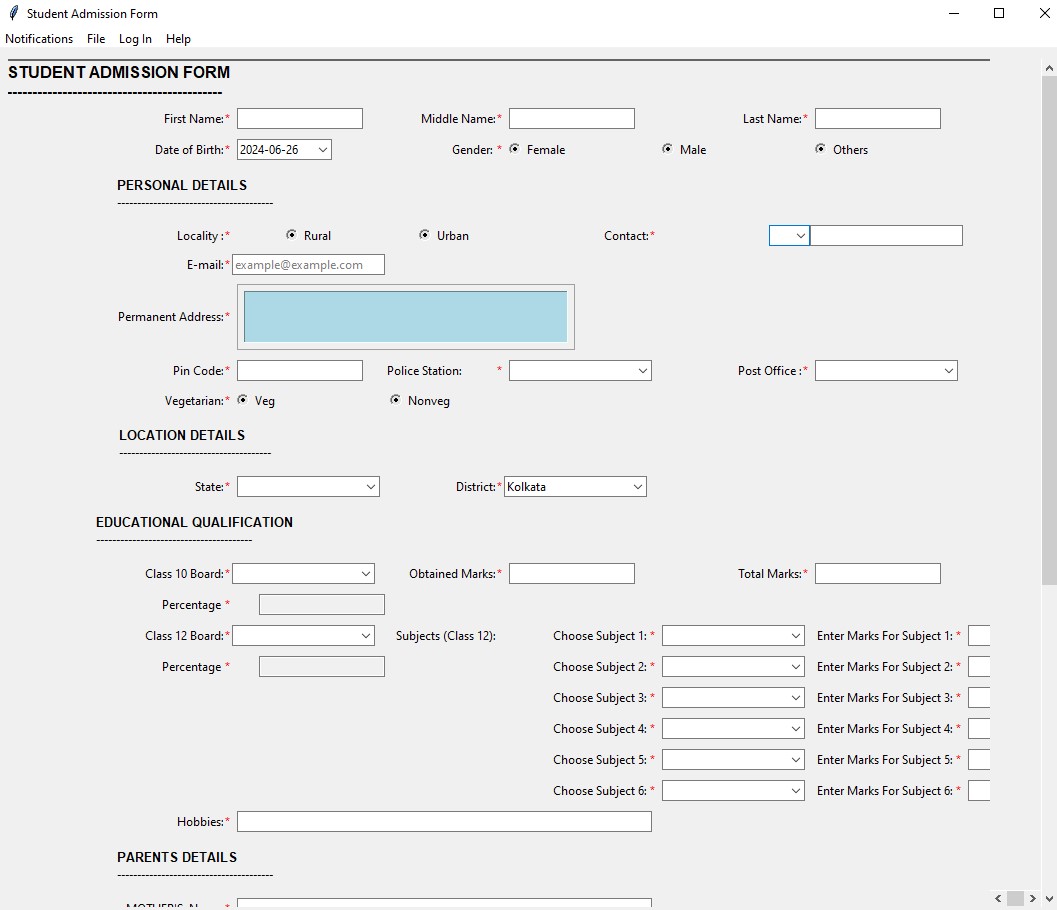Open the Police Station dropdown
The width and height of the screenshot is (1057, 910).
pyautogui.click(x=642, y=371)
